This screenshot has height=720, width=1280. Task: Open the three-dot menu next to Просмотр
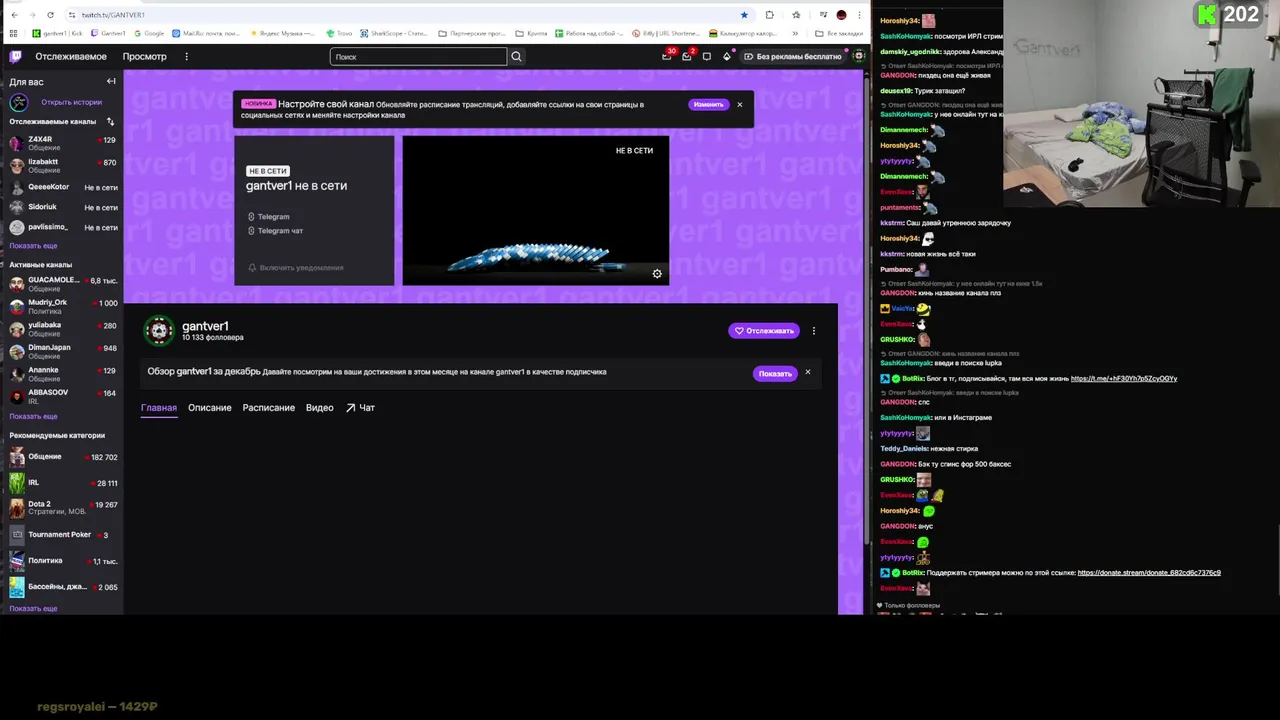[186, 57]
